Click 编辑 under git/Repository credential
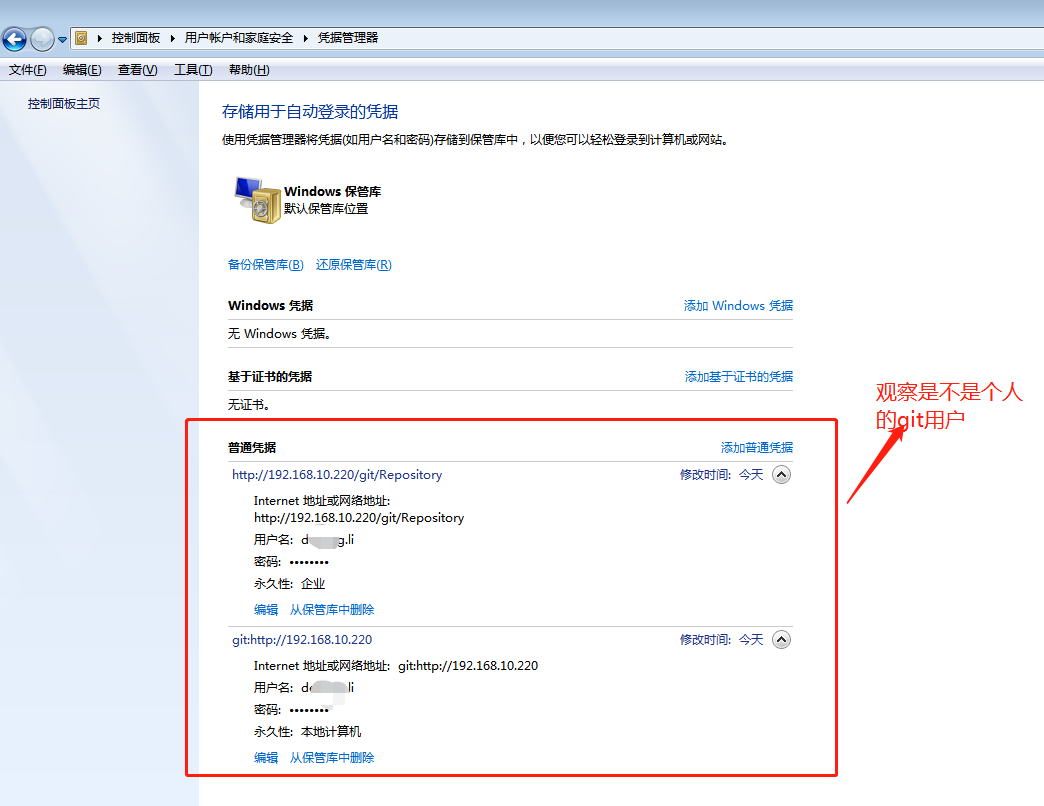This screenshot has height=806, width=1044. coord(266,610)
